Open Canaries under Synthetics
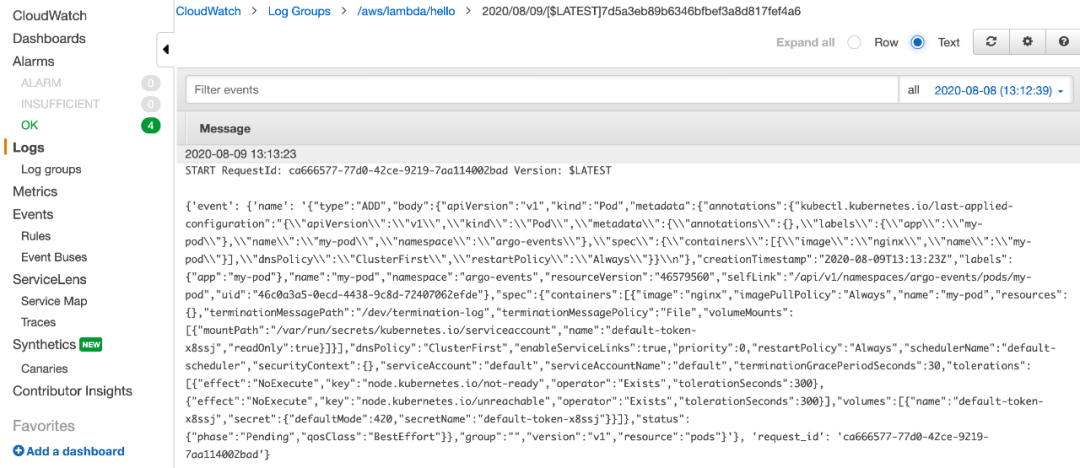 click(x=45, y=369)
